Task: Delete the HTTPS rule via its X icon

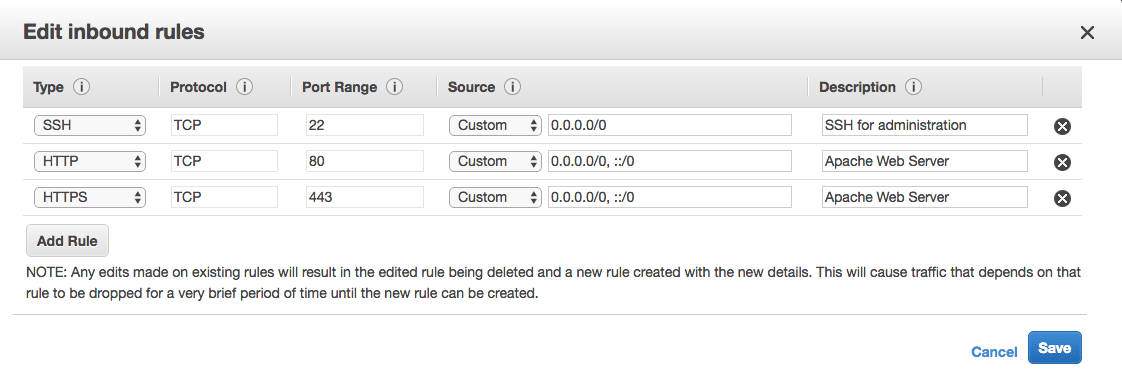Action: pos(1063,198)
